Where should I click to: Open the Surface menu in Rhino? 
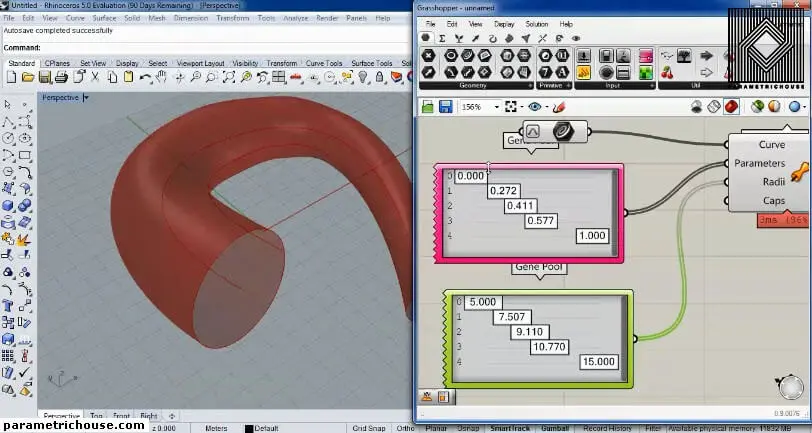[x=104, y=18]
